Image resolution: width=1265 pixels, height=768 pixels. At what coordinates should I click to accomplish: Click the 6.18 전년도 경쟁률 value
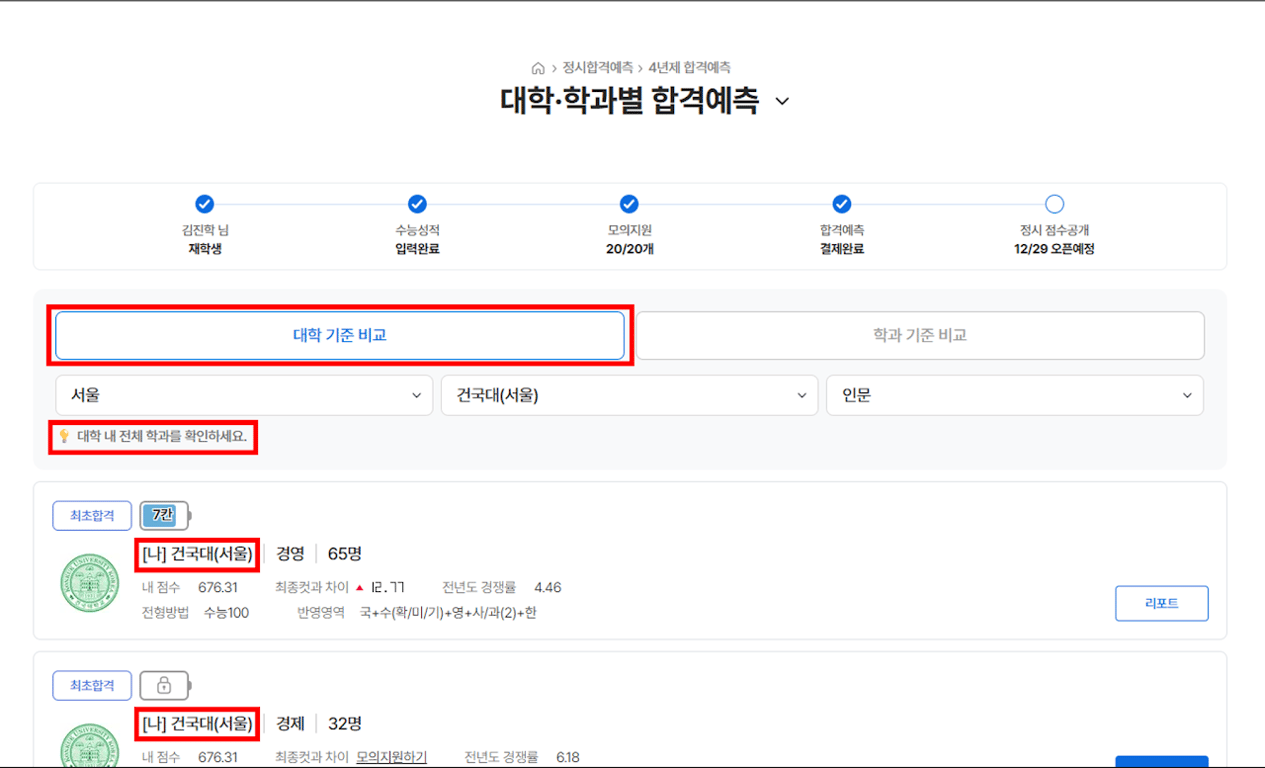coord(568,757)
